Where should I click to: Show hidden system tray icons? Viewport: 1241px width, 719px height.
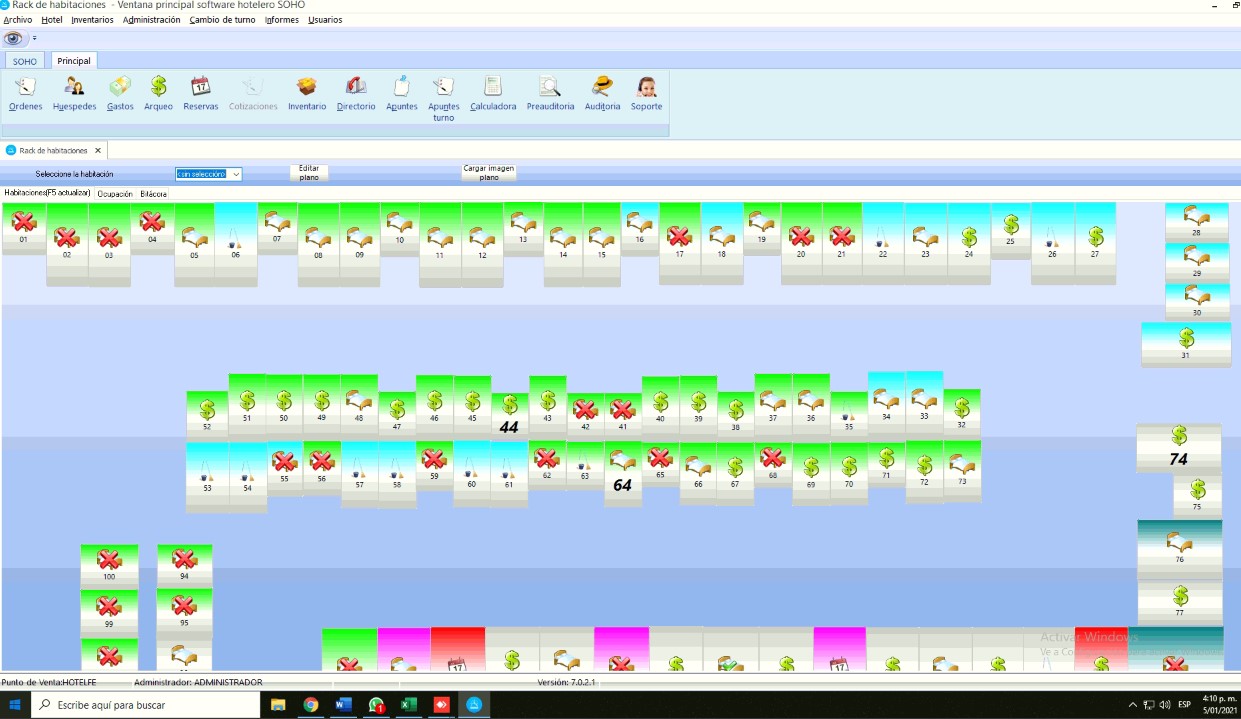coord(1132,705)
